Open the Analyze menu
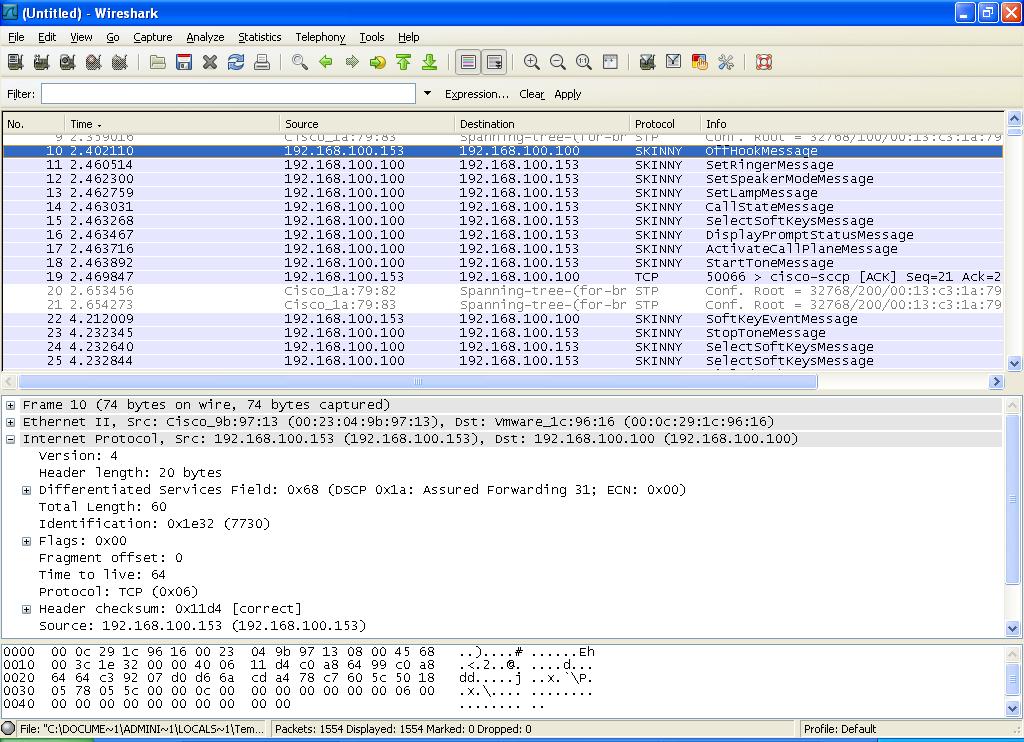Viewport: 1024px width, 742px height. (205, 37)
